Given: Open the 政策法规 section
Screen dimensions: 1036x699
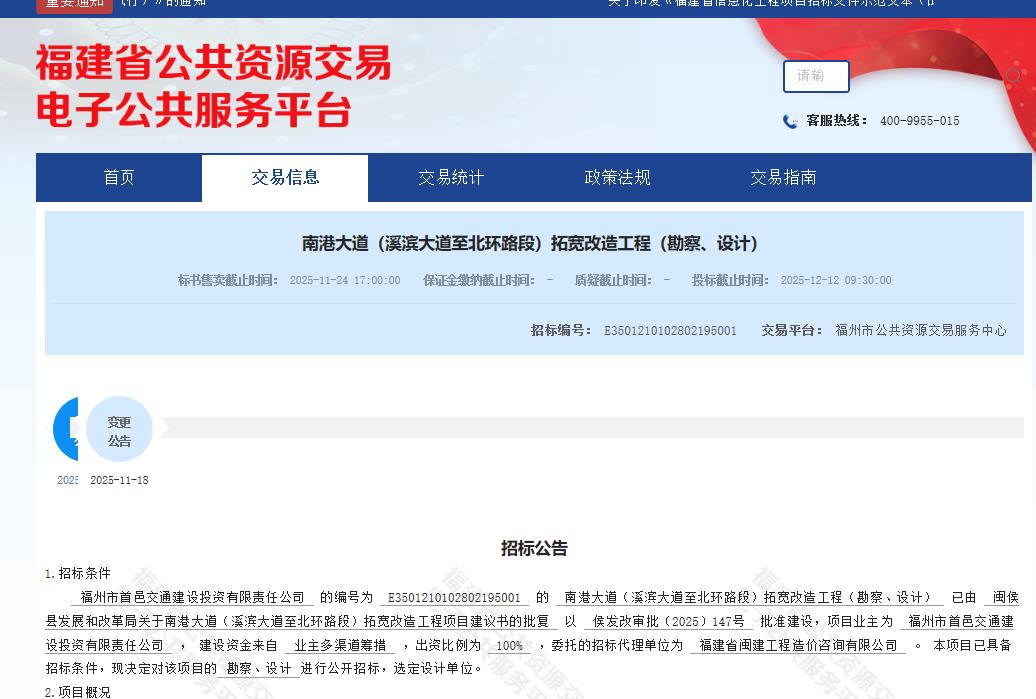Looking at the screenshot, I should 616,177.
